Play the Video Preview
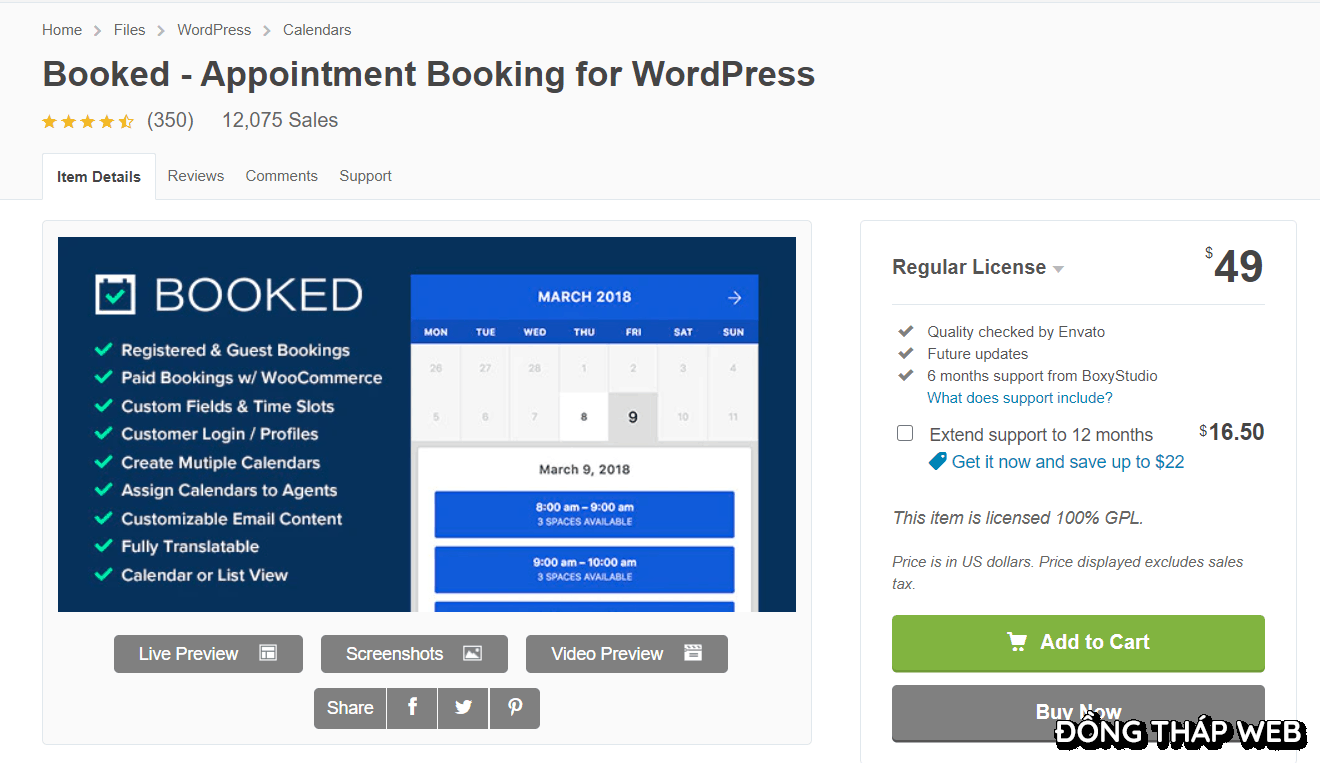Image resolution: width=1320 pixels, height=763 pixels. click(x=626, y=654)
